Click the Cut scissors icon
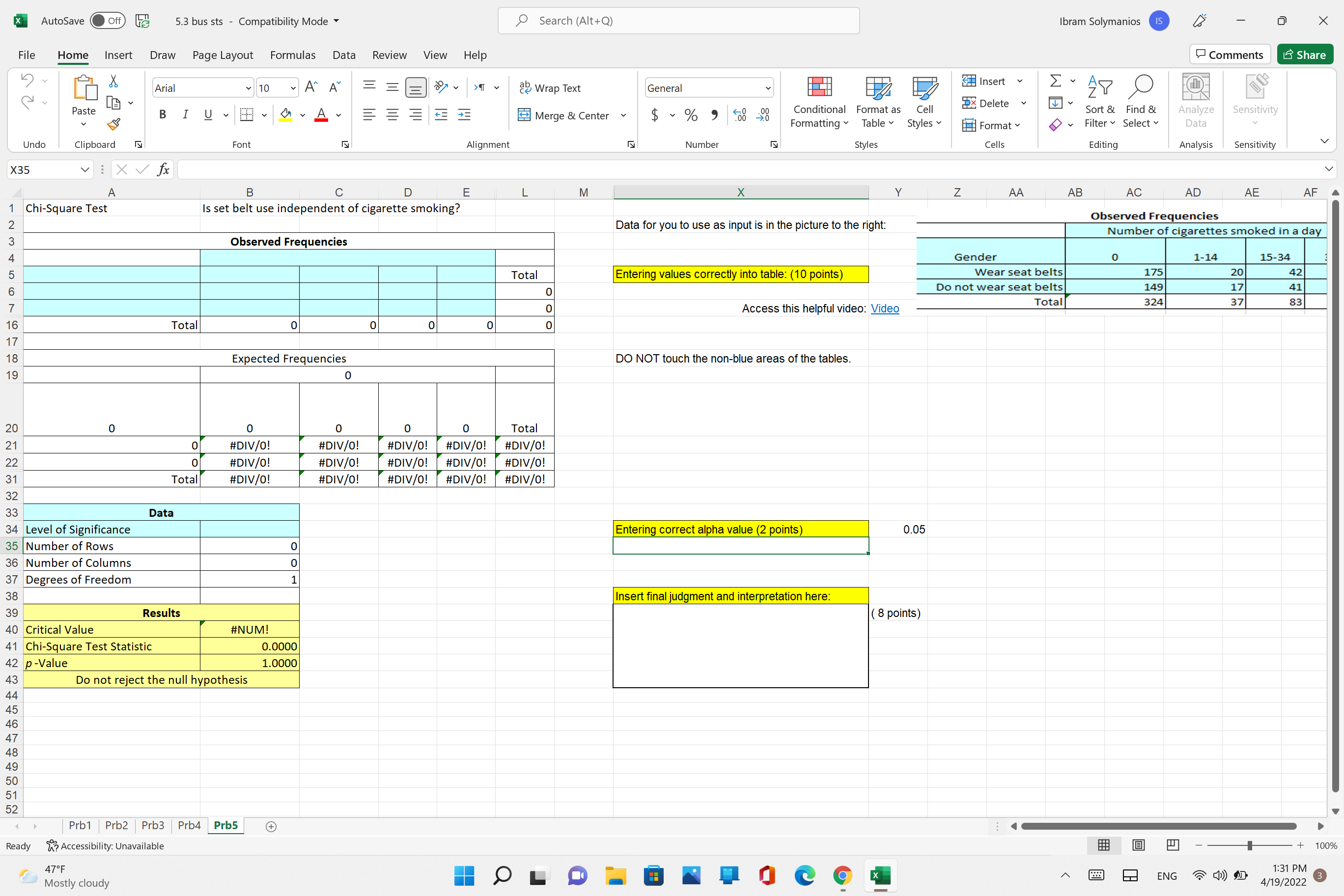The image size is (1344, 896). (x=113, y=82)
